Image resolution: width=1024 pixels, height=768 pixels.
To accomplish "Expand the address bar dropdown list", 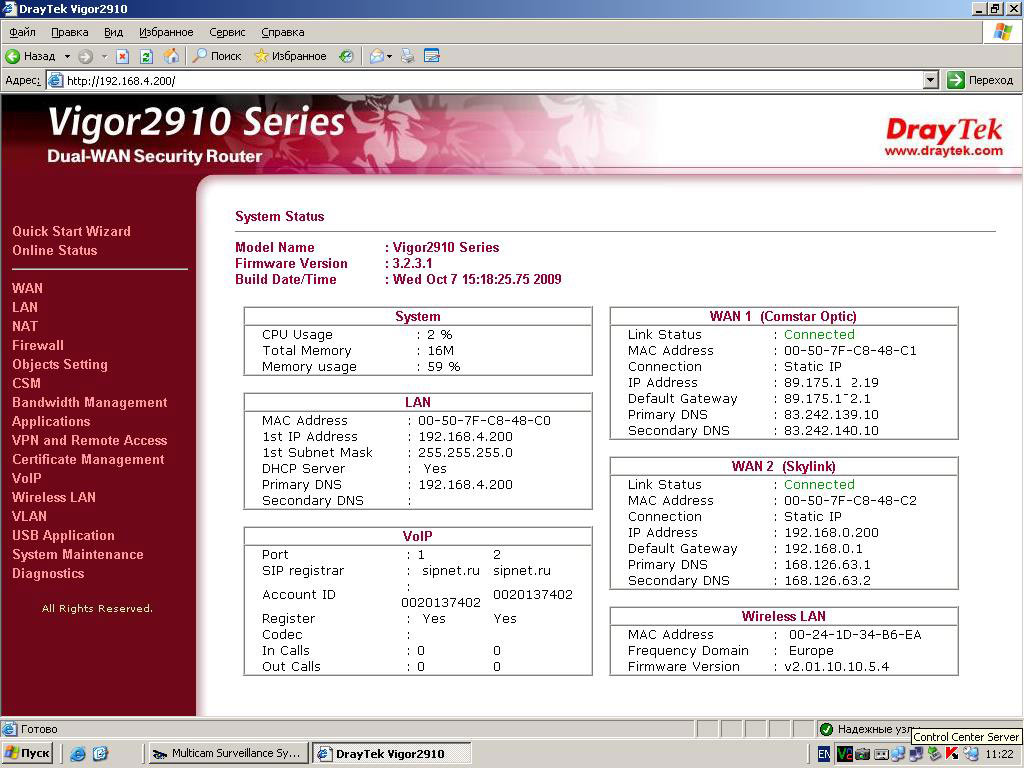I will point(931,80).
